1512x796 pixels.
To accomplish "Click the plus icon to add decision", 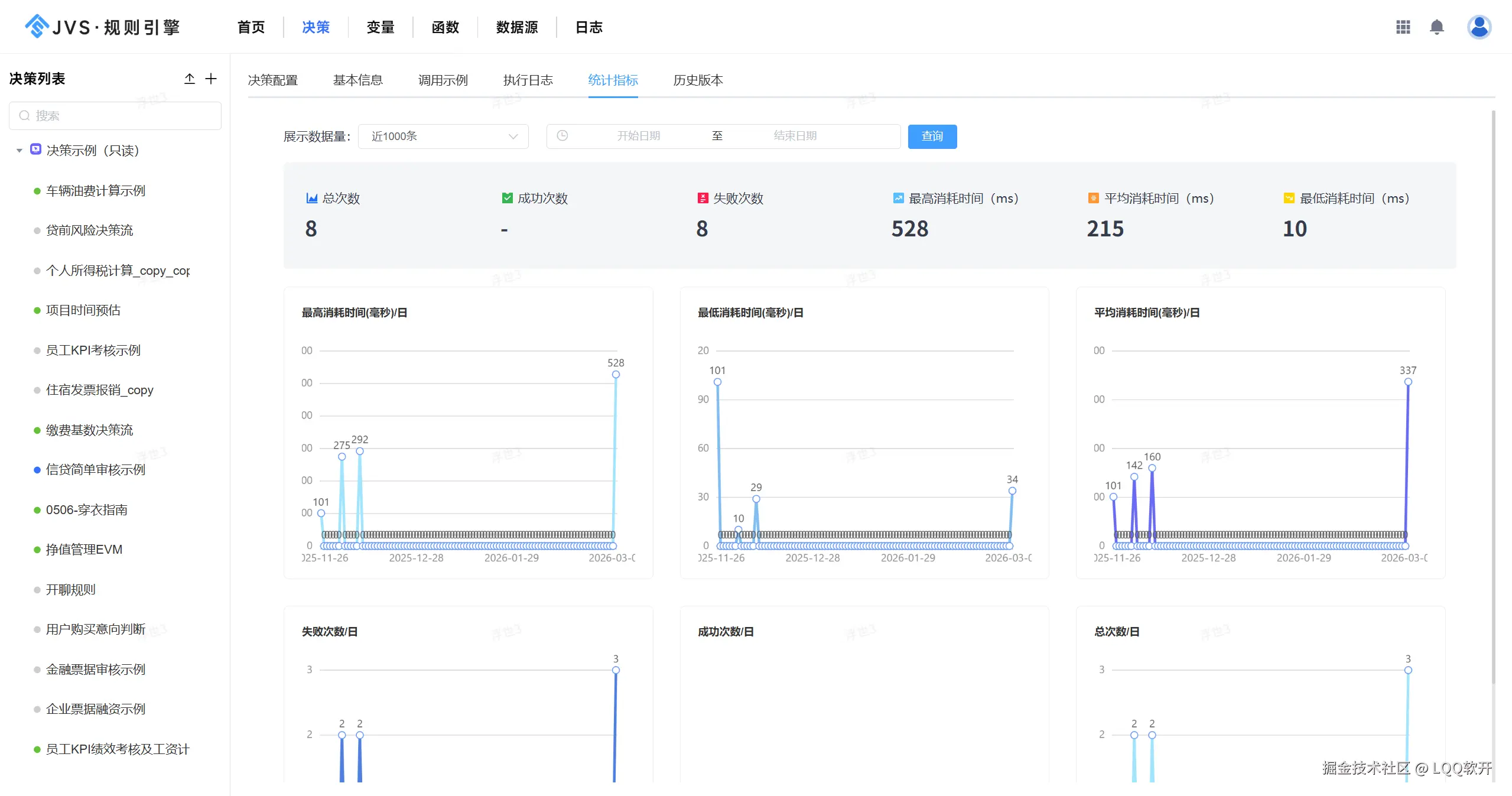I will (211, 79).
